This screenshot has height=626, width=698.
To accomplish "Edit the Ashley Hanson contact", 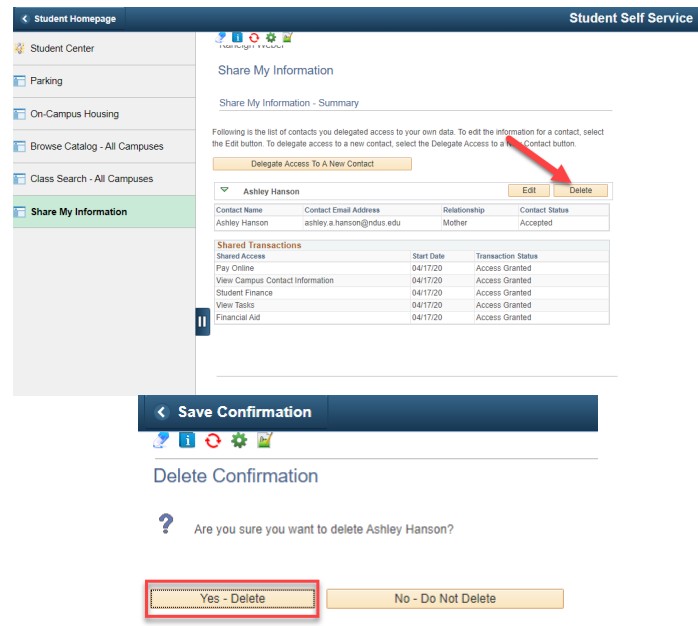I will (x=529, y=191).
